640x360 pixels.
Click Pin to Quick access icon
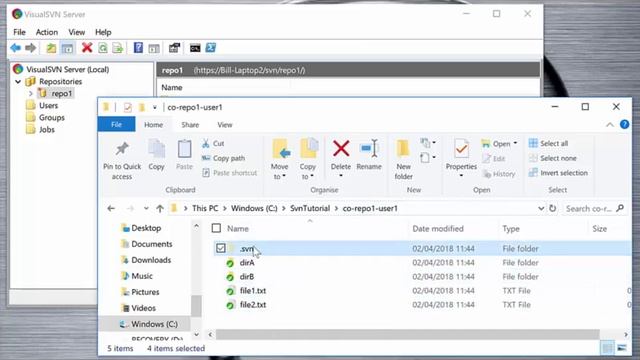[x=122, y=150]
